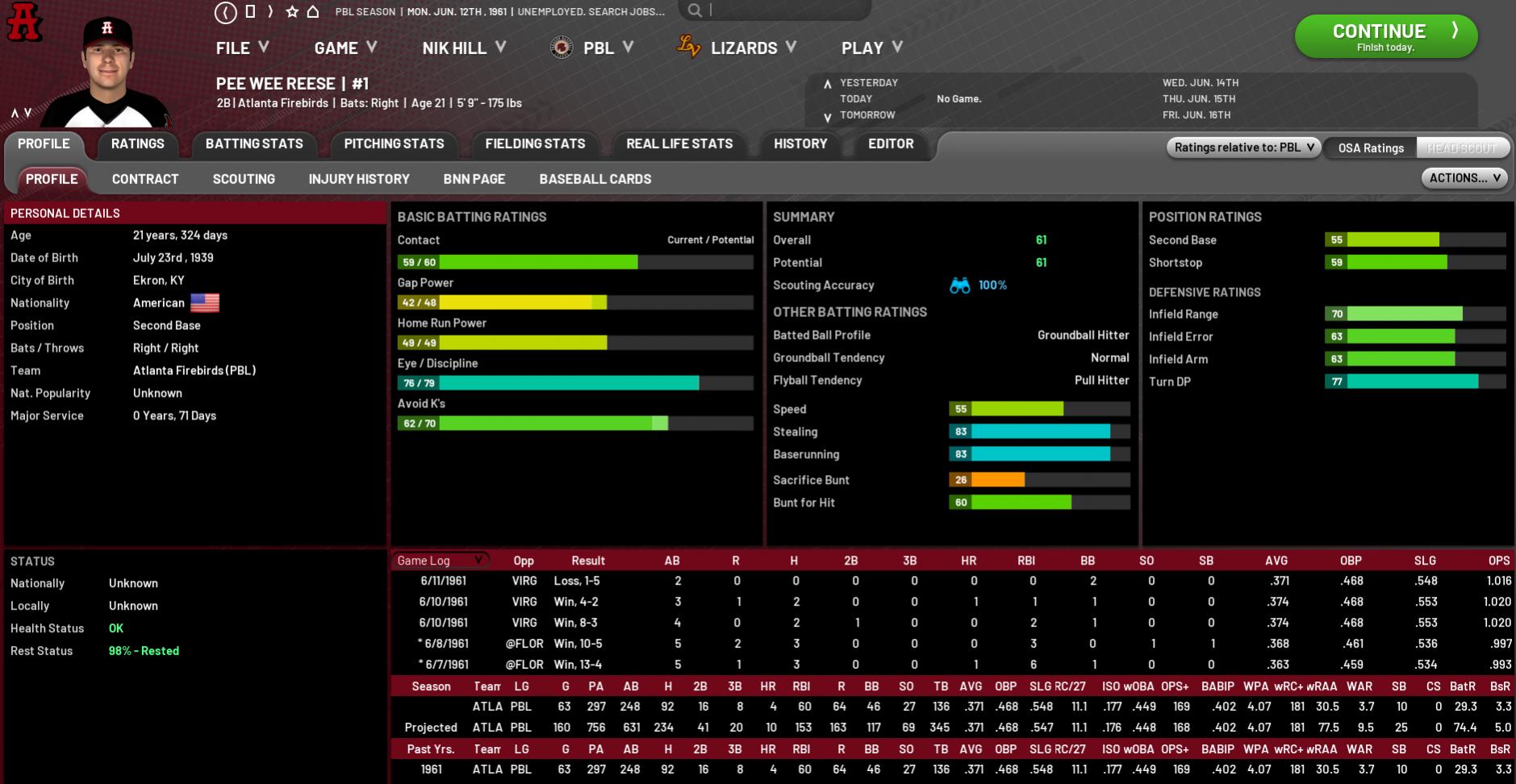
Task: Go to the home screen icon
Action: coord(313,12)
